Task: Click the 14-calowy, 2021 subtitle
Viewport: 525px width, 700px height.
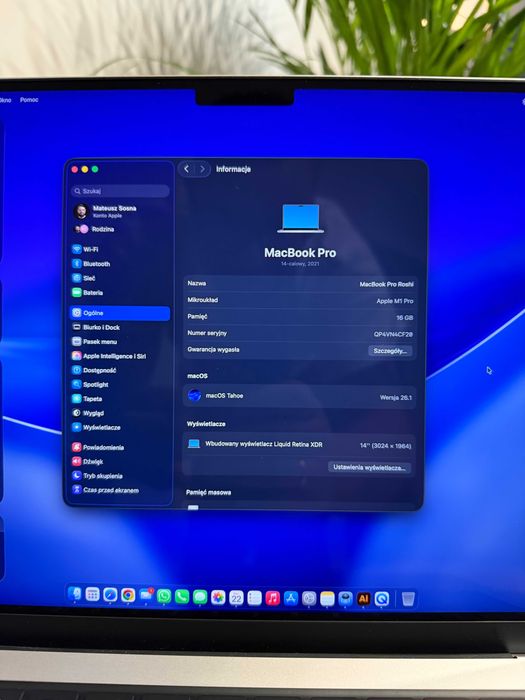Action: (x=300, y=264)
